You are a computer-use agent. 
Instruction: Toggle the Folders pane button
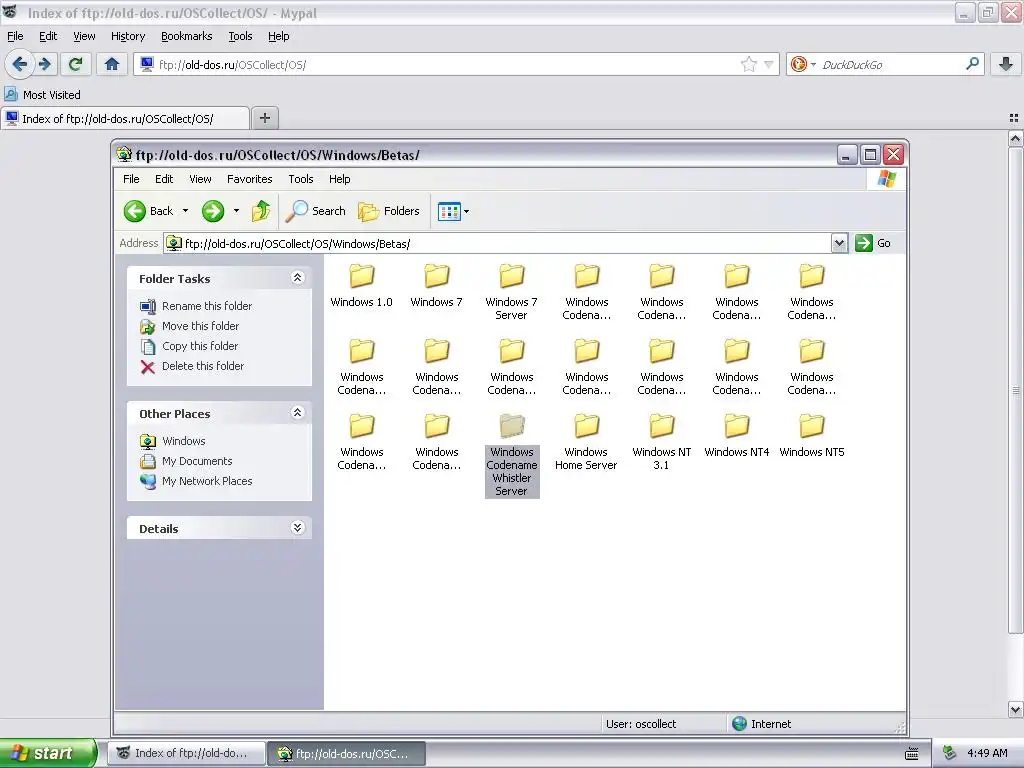389,211
